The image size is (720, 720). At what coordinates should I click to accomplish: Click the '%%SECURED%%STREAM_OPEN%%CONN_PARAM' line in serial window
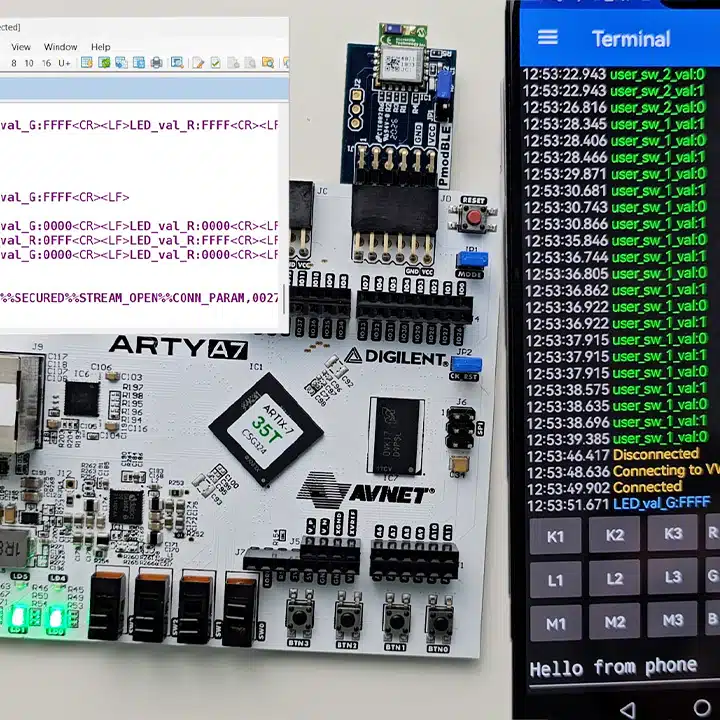coord(140,298)
